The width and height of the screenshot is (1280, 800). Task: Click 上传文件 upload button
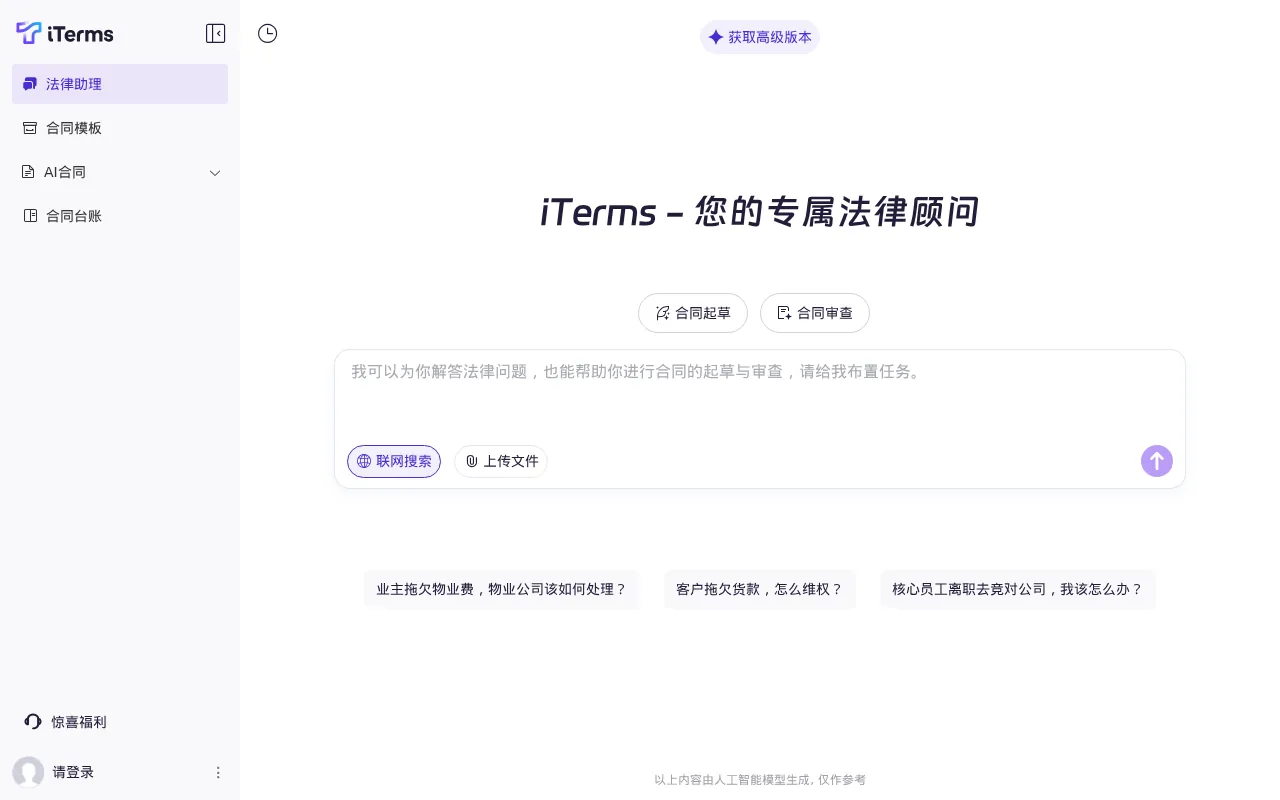501,461
